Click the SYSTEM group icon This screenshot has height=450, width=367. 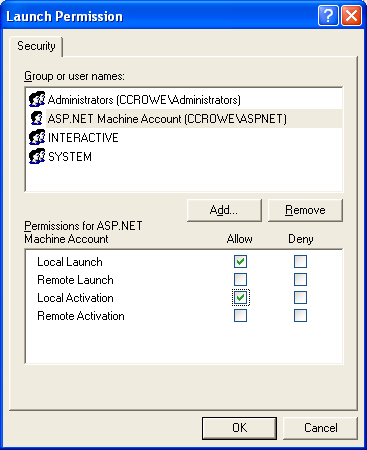pos(37,156)
